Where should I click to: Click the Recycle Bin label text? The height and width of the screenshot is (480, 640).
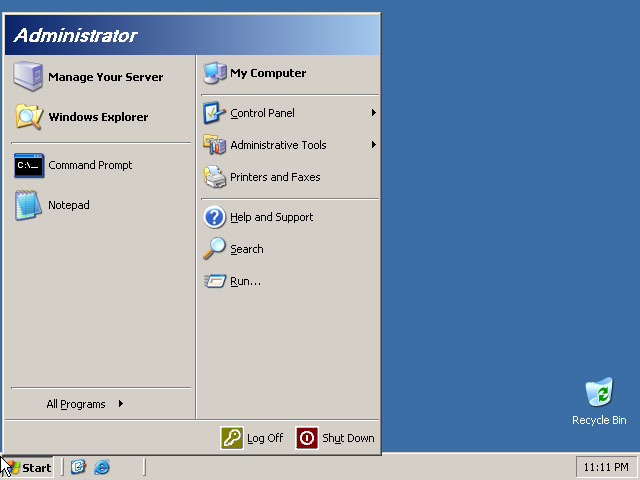click(x=599, y=420)
